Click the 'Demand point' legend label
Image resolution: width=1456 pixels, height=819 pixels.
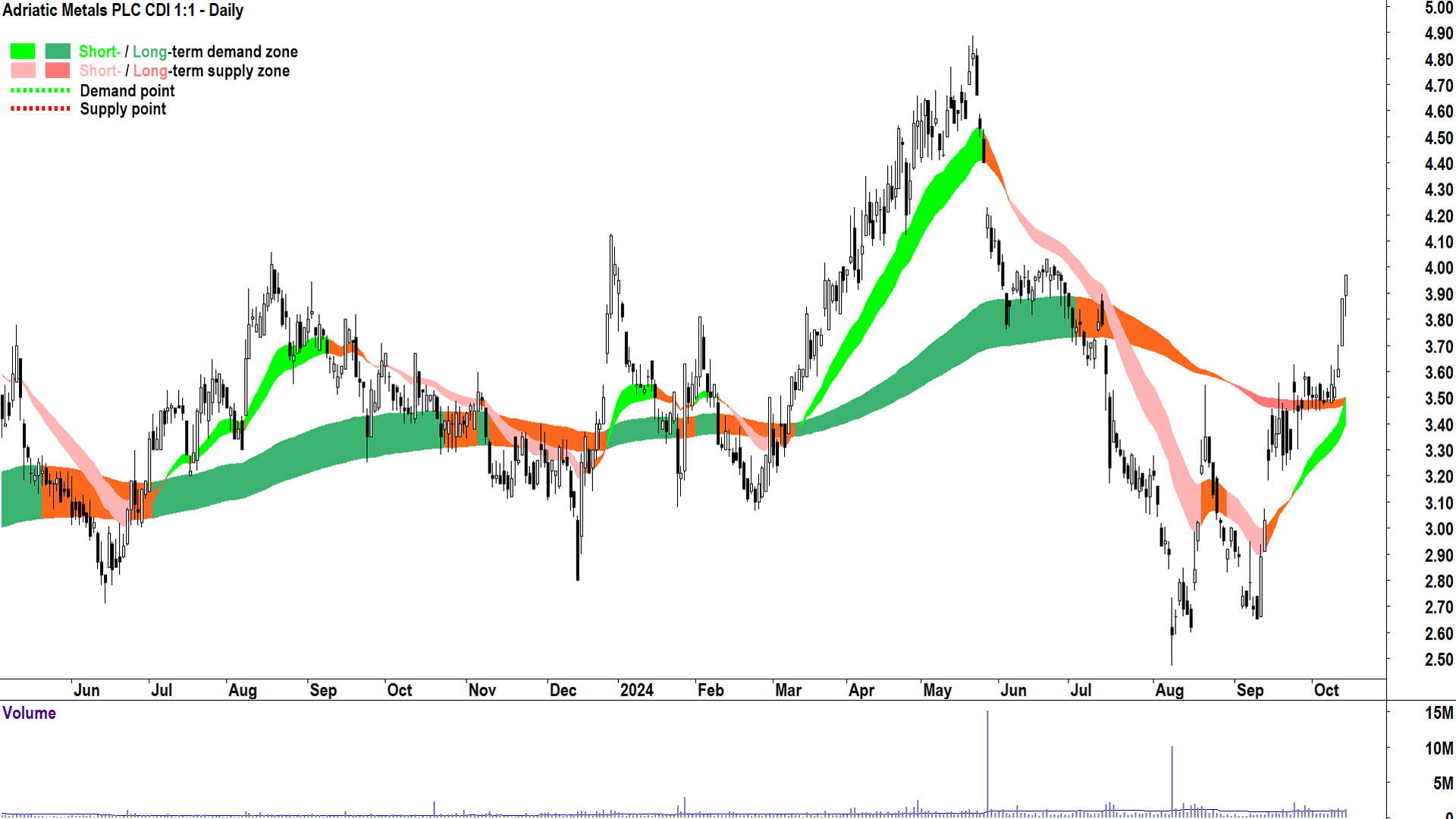[x=127, y=91]
